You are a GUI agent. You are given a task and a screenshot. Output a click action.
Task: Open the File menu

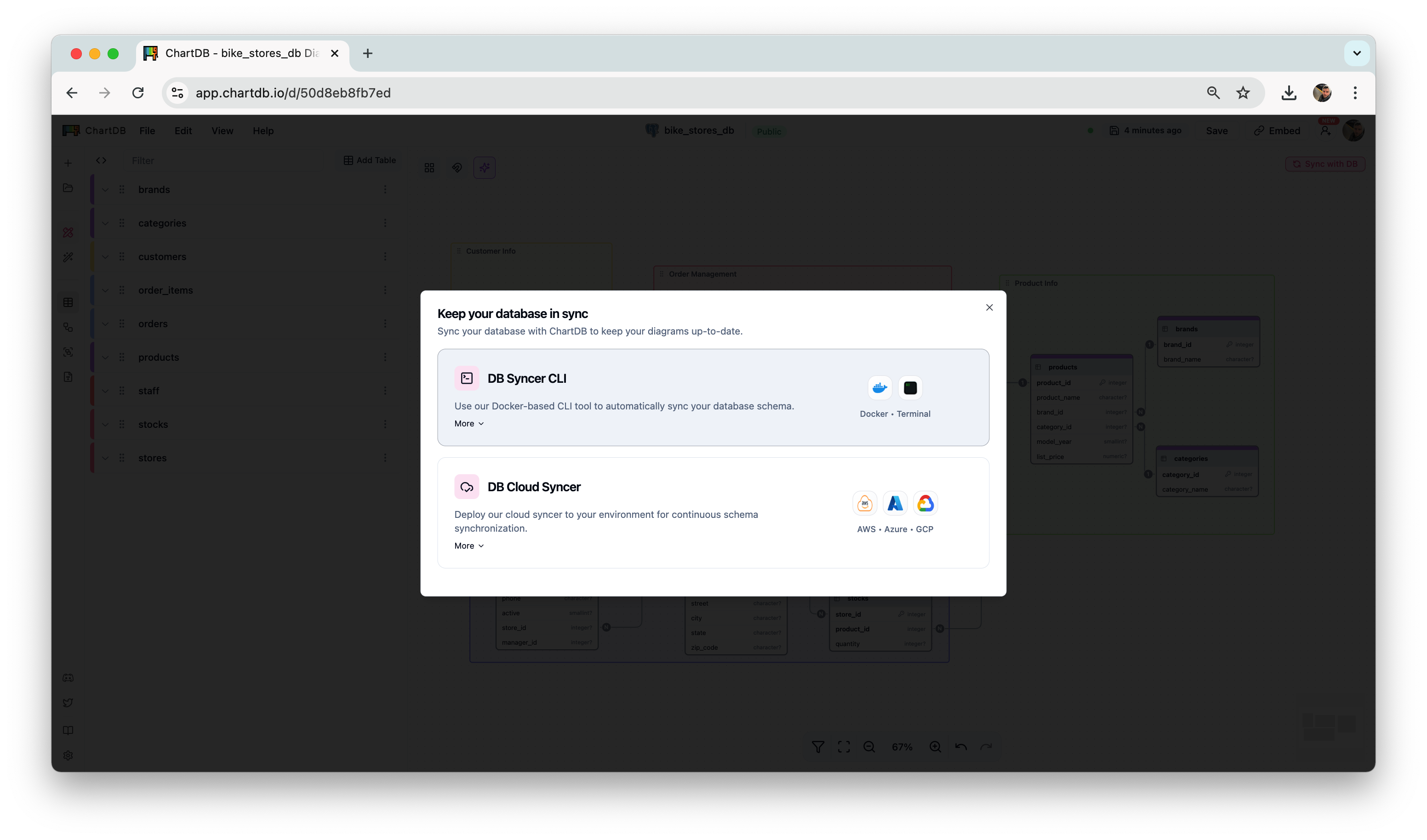[x=147, y=131]
